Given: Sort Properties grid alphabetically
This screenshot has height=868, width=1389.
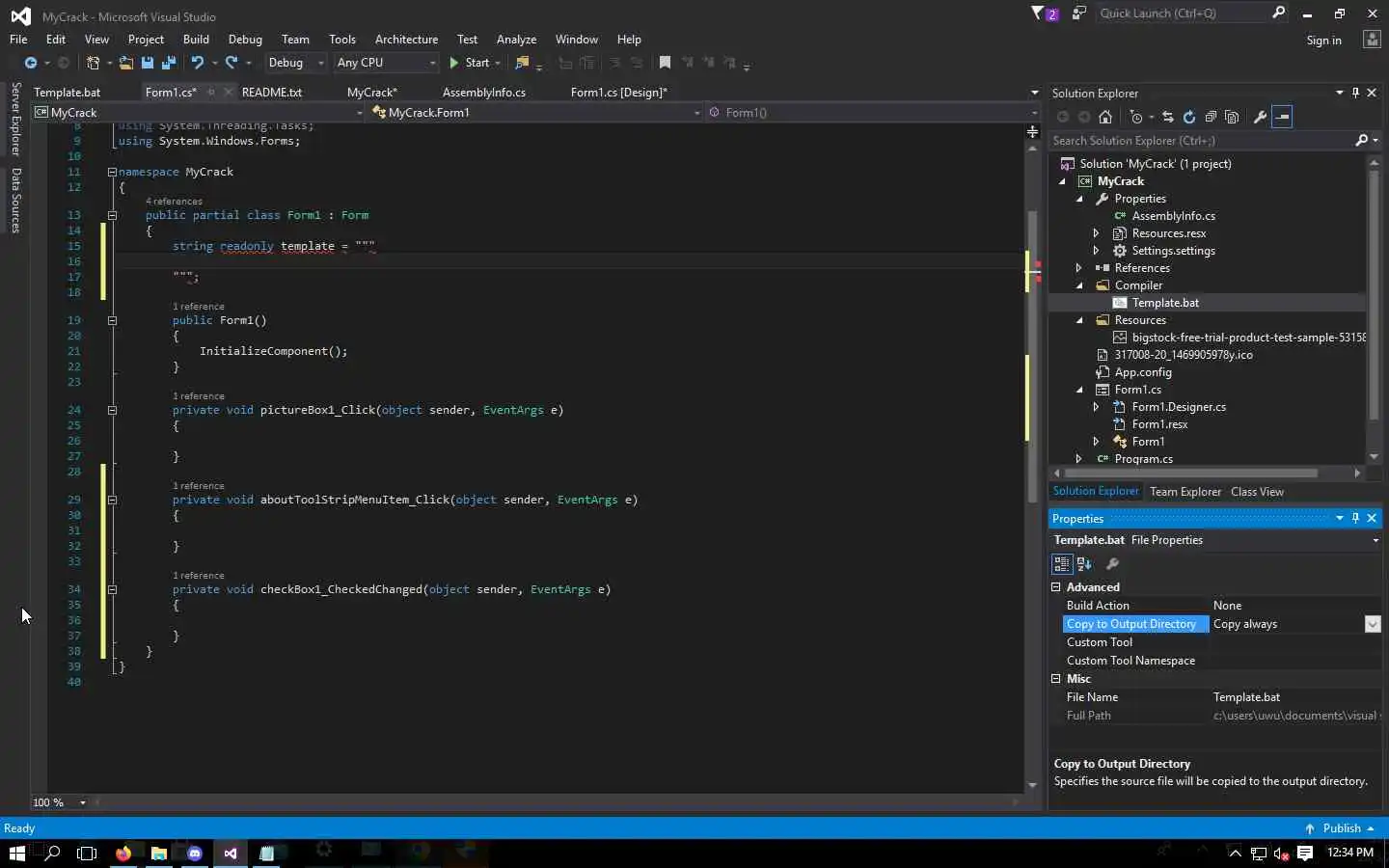Looking at the screenshot, I should tap(1084, 564).
